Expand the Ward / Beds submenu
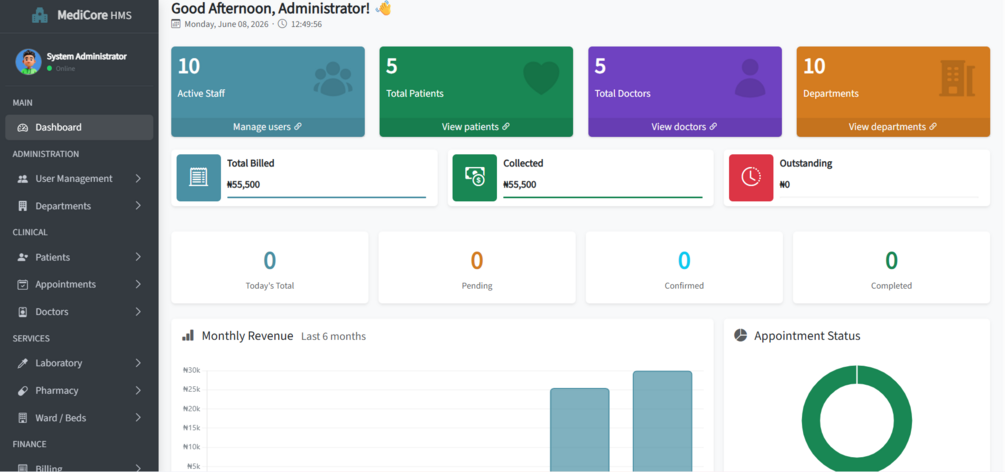 (x=138, y=417)
